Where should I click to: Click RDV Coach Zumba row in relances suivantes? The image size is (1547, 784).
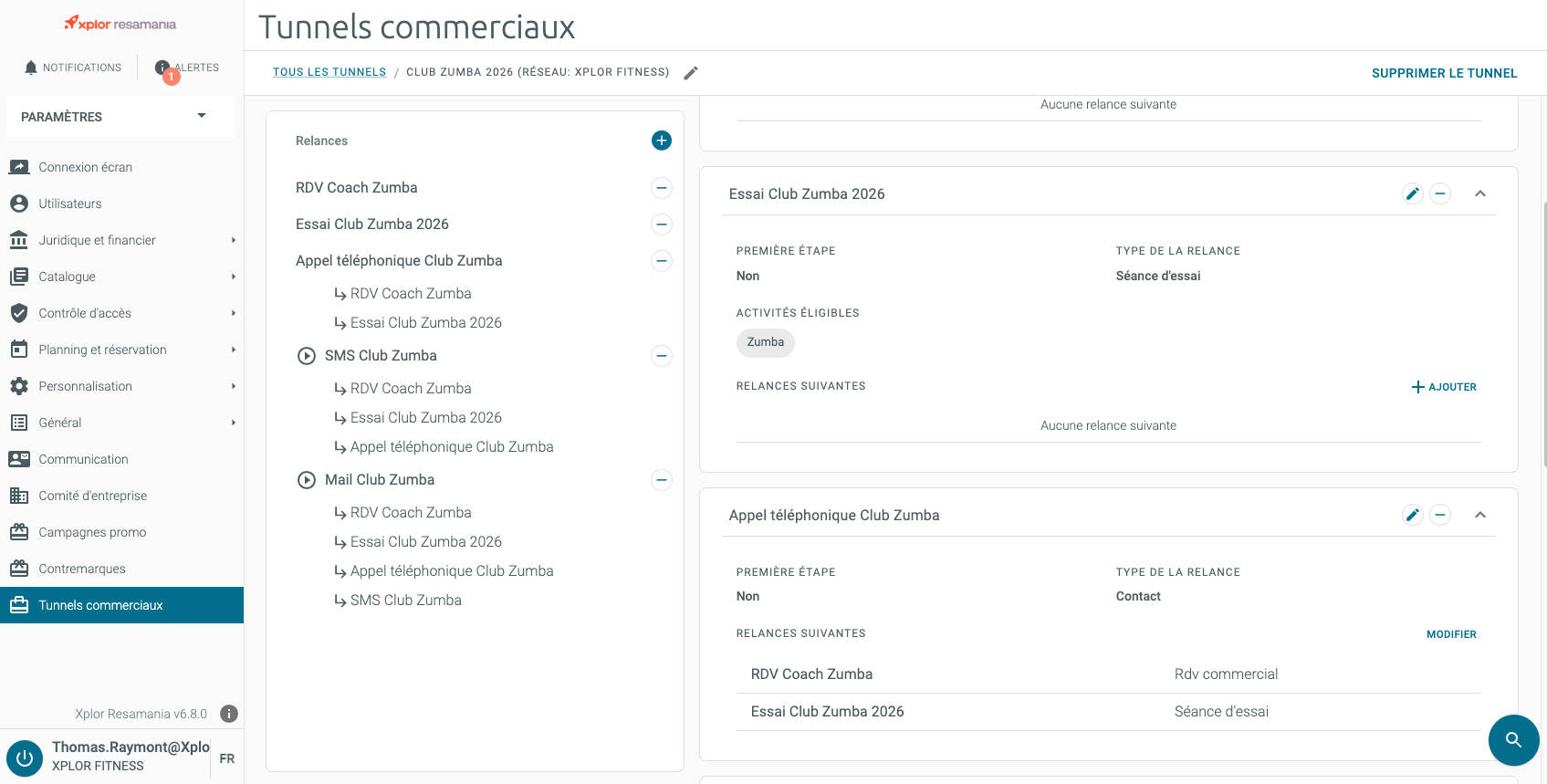[1108, 674]
